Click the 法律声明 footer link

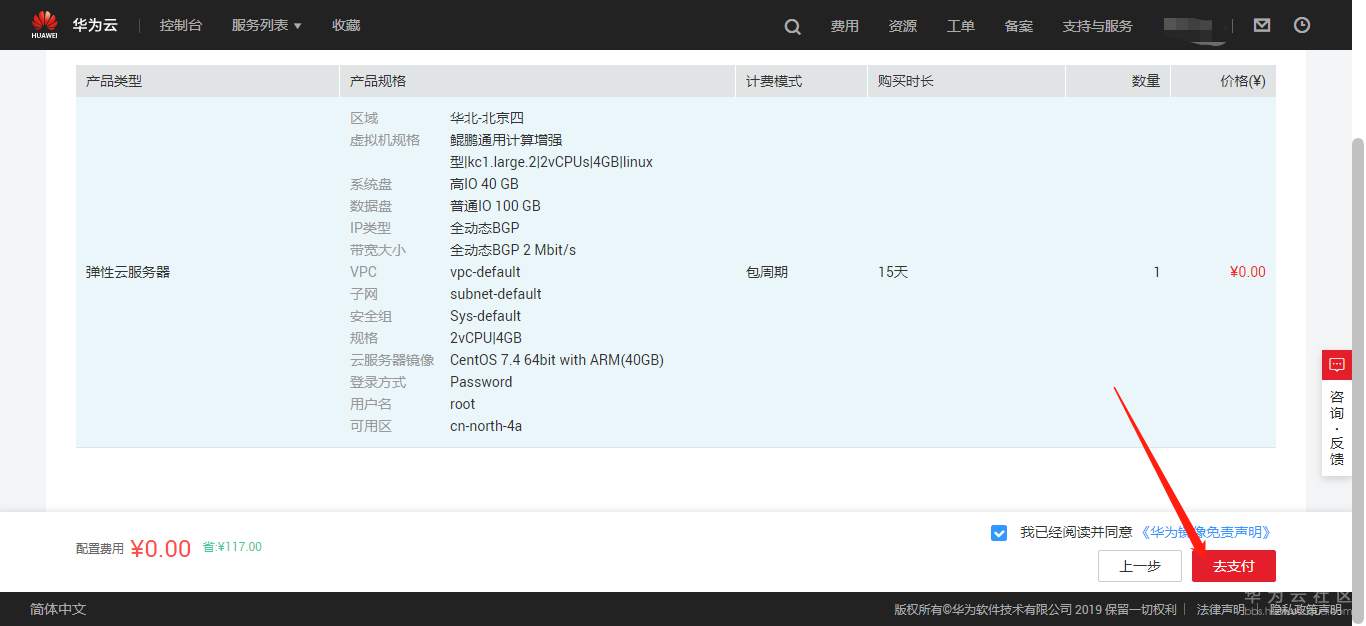click(x=1221, y=609)
